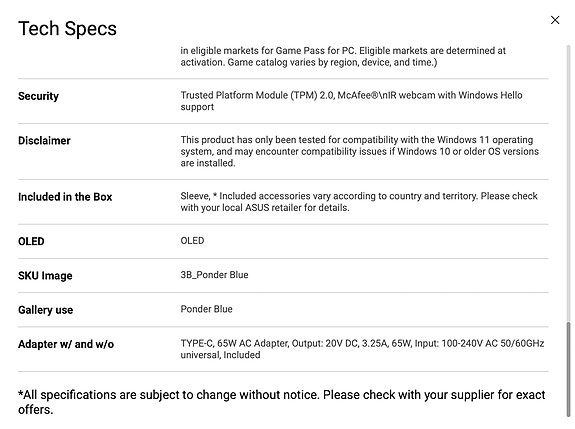Click the vertical scrollbar thumb
Viewport: 575px width, 429px height.
pyautogui.click(x=568, y=369)
